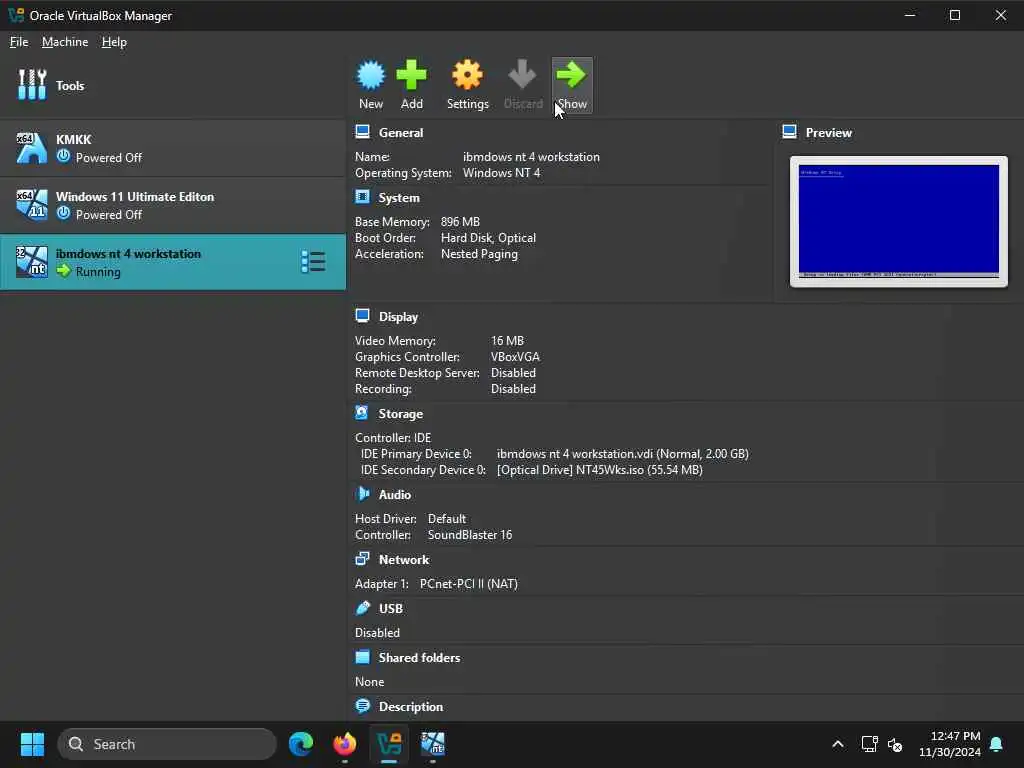Click the 896 MB base memory value
This screenshot has height=768, width=1024.
click(x=460, y=221)
